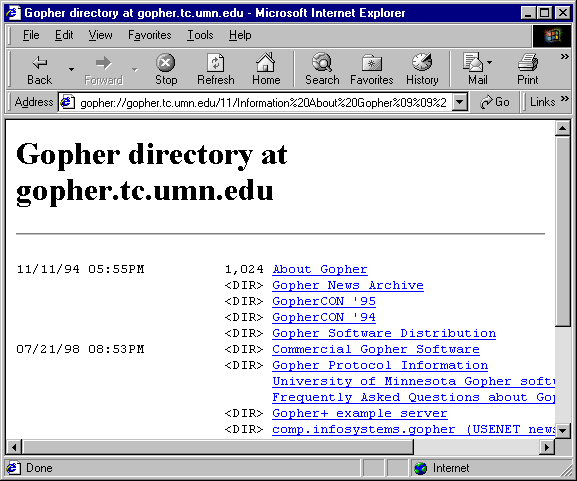Click the horizontal scrollbar left arrow

(x=14, y=447)
